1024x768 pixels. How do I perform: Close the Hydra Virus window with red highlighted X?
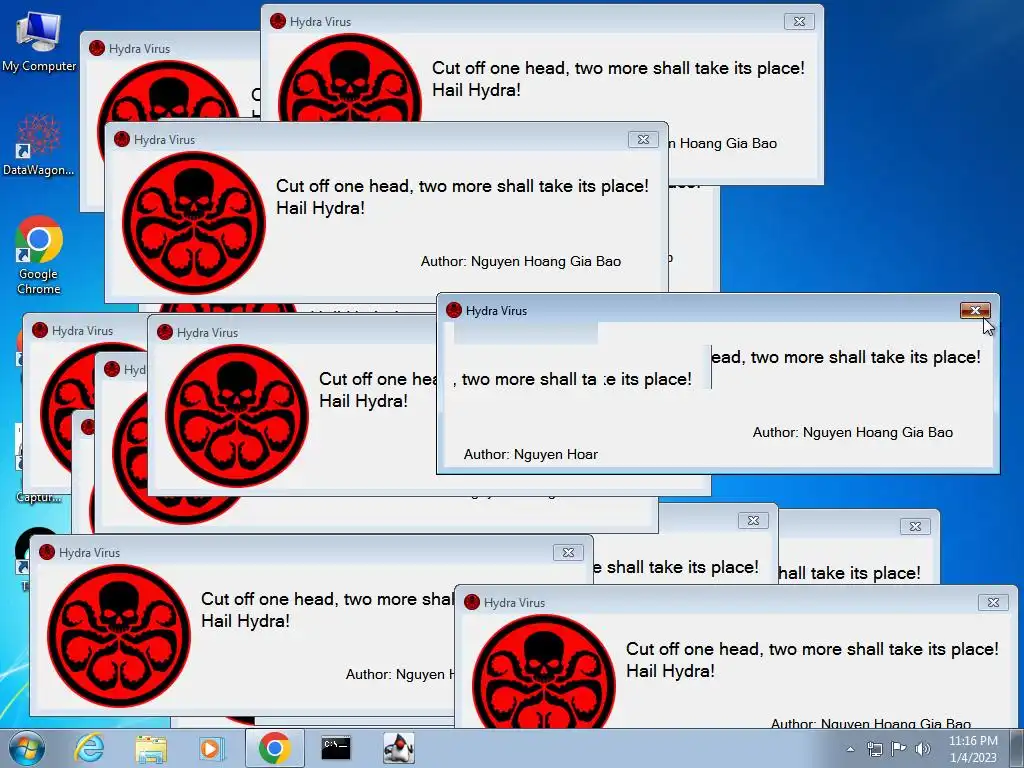pos(975,310)
